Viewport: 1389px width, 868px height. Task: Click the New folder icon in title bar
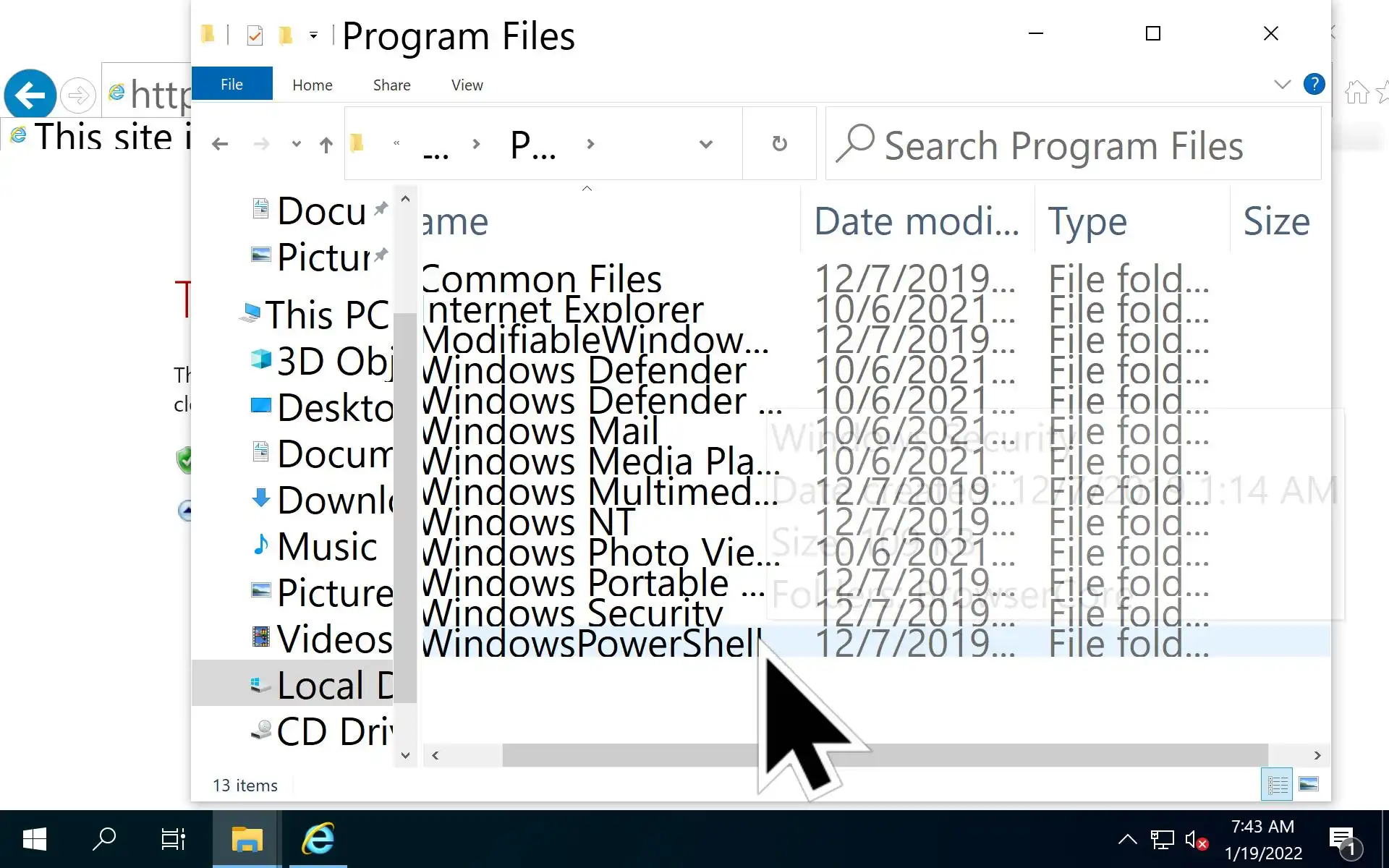[286, 35]
